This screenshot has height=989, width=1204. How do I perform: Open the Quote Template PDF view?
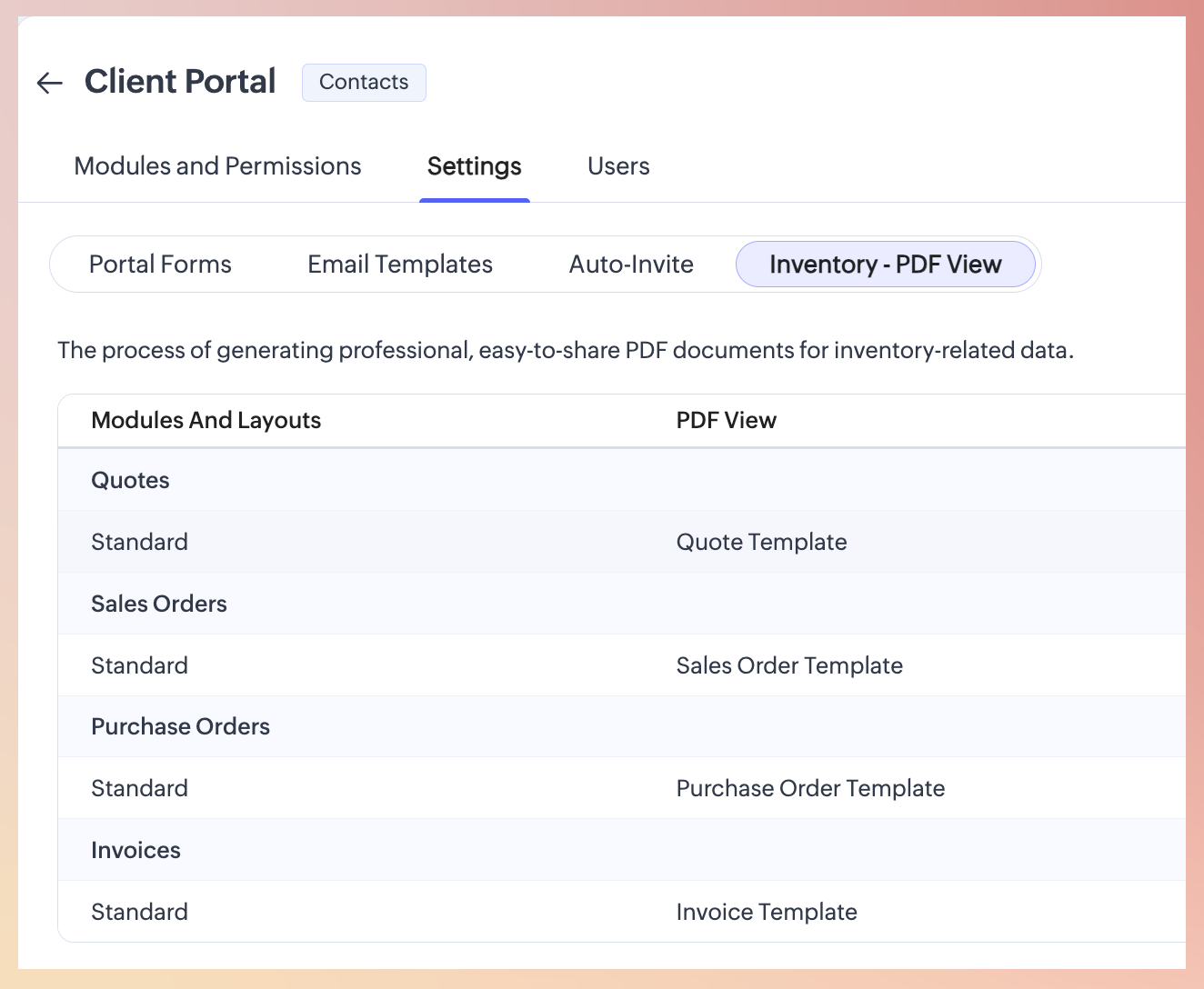(761, 542)
